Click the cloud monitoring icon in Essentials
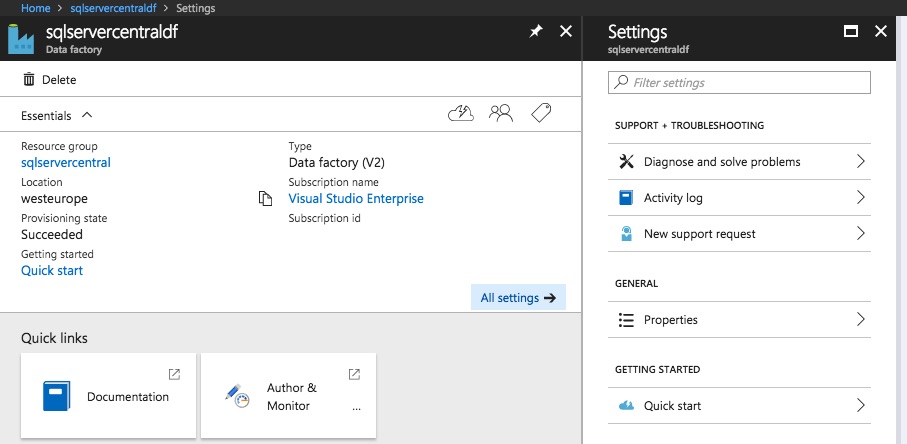 click(x=460, y=114)
